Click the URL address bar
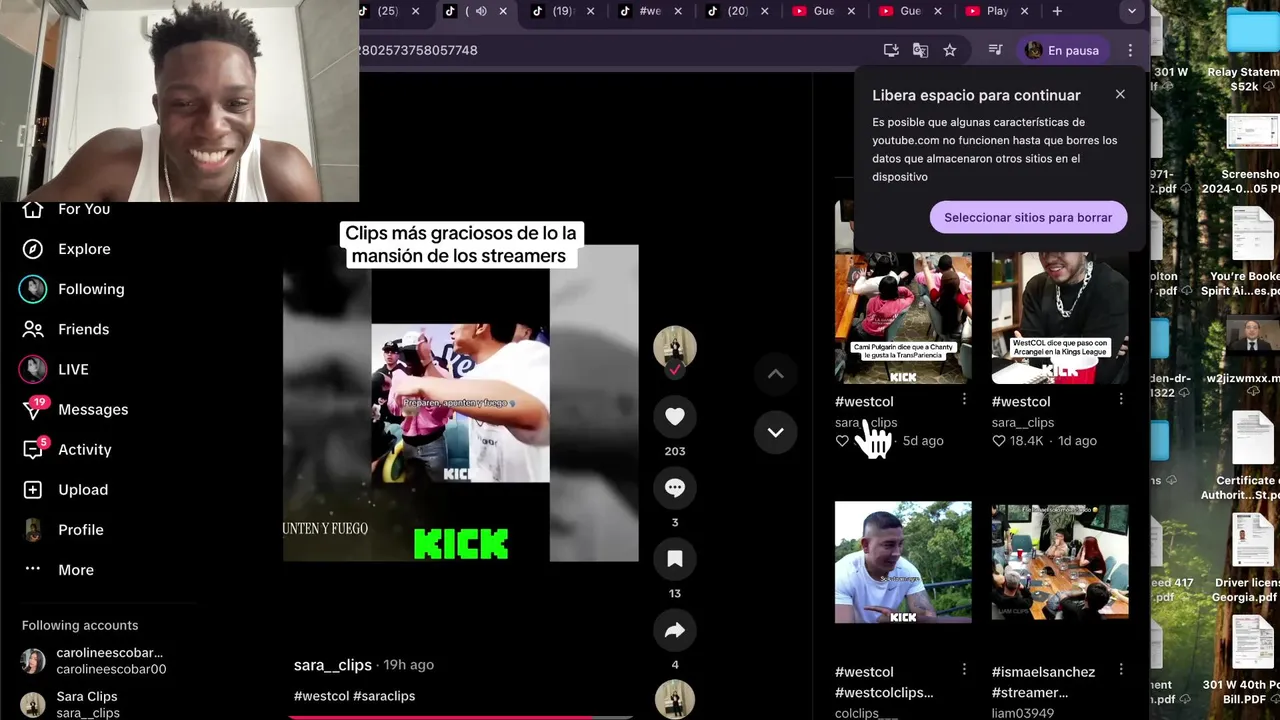Screen dimensions: 1280x720 (x=610, y=50)
